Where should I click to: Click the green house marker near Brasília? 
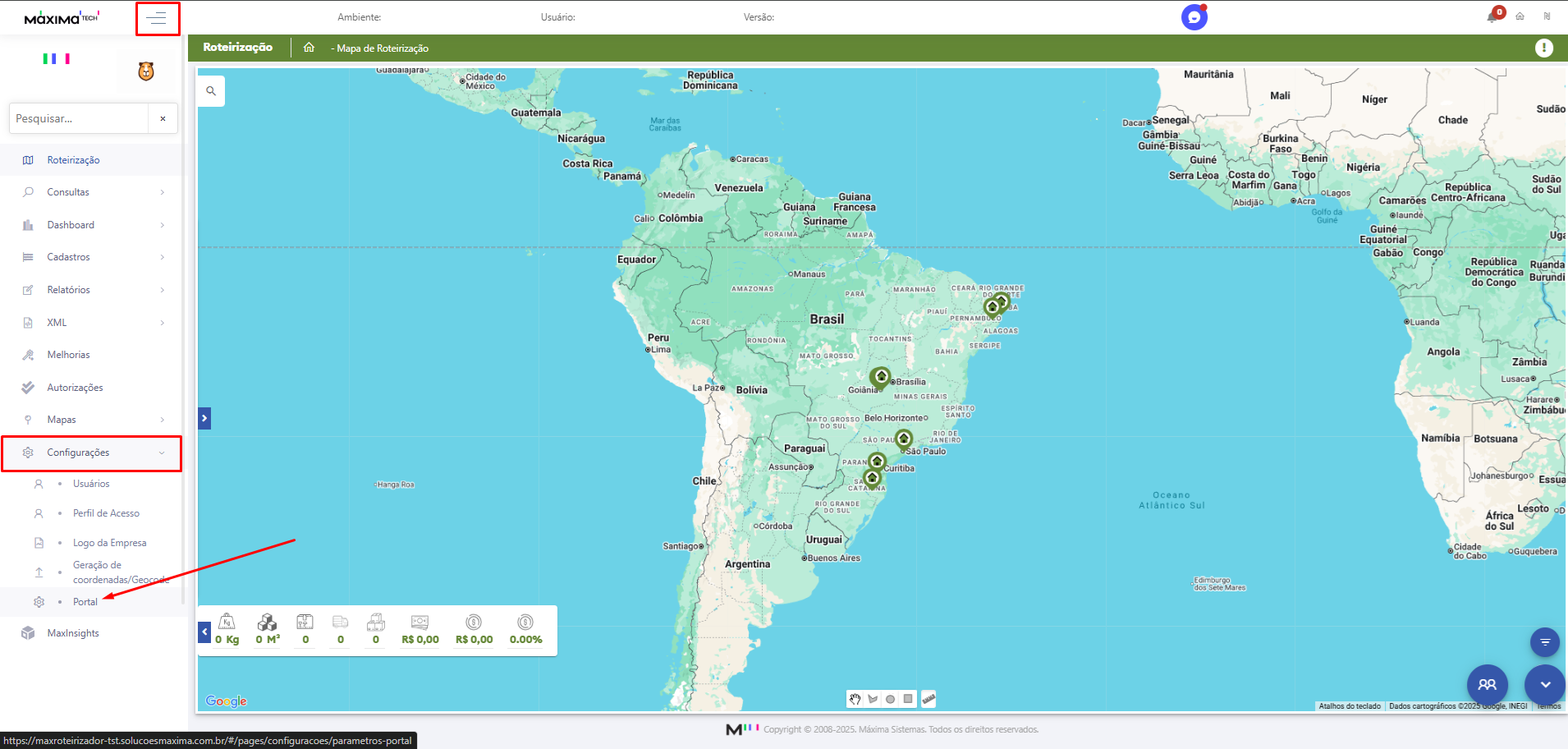coord(881,378)
